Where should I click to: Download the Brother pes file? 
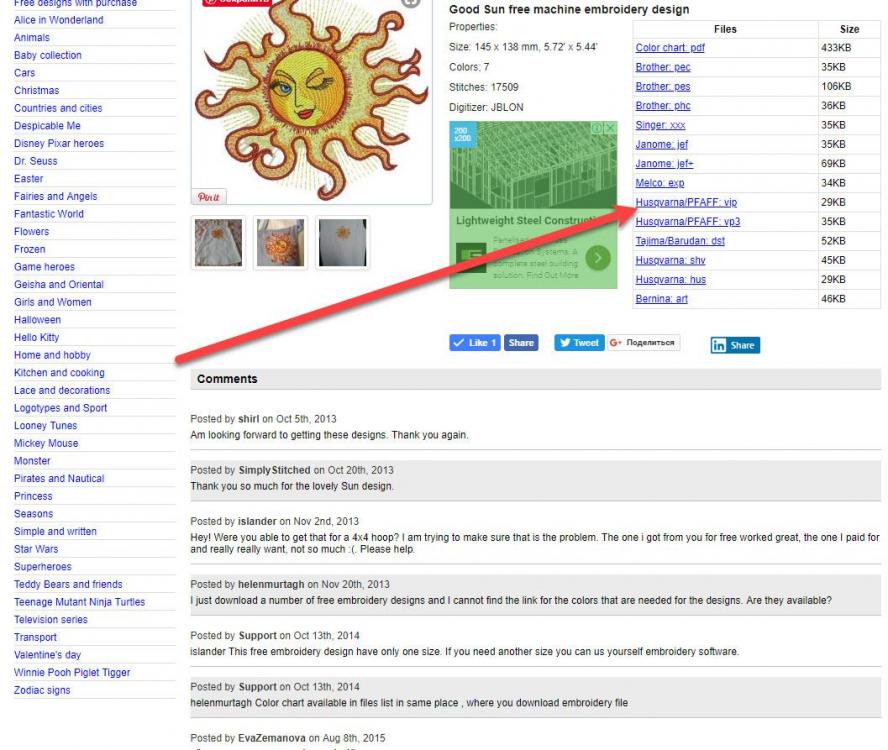point(661,85)
